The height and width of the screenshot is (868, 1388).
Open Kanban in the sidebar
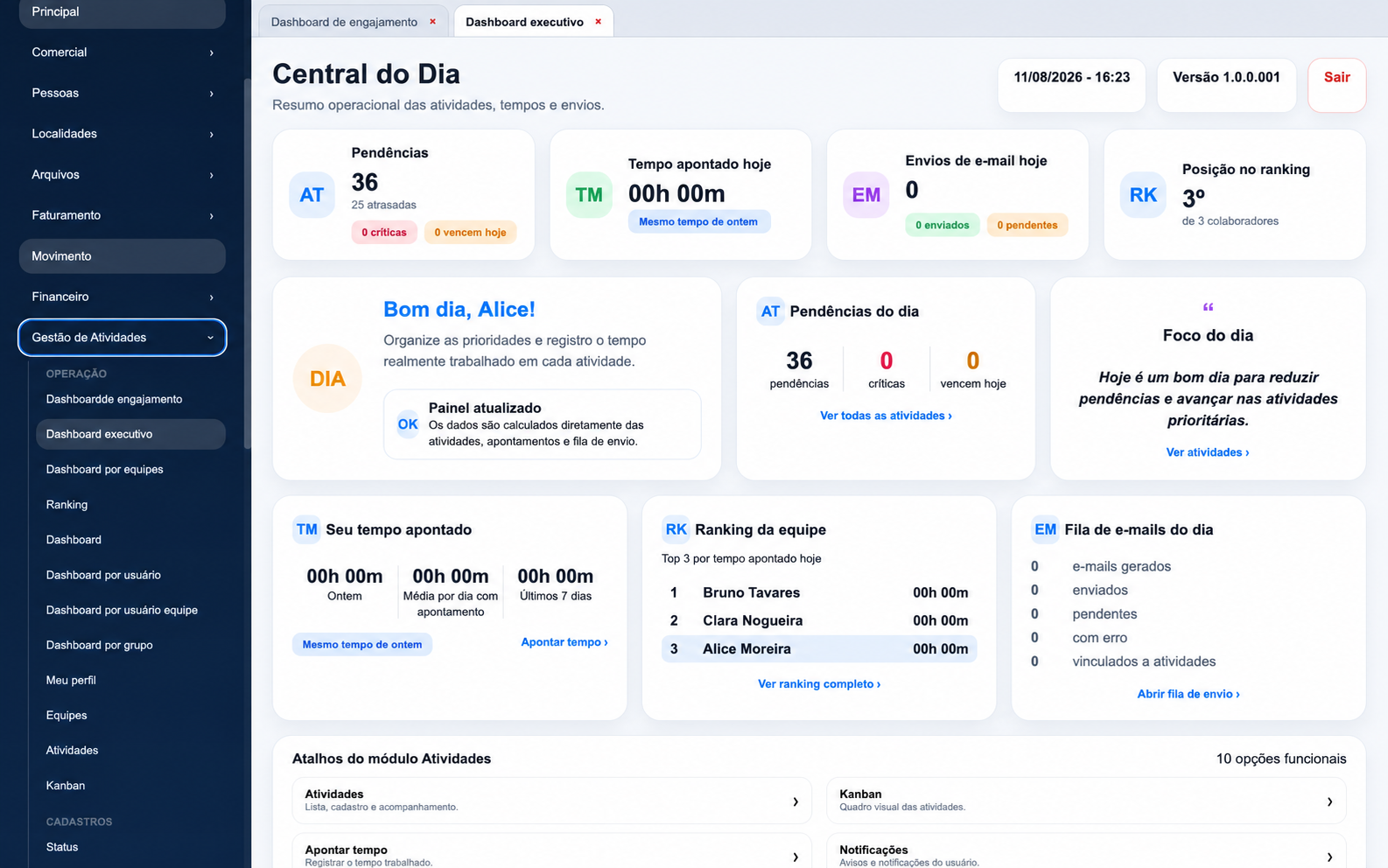pyautogui.click(x=130, y=786)
